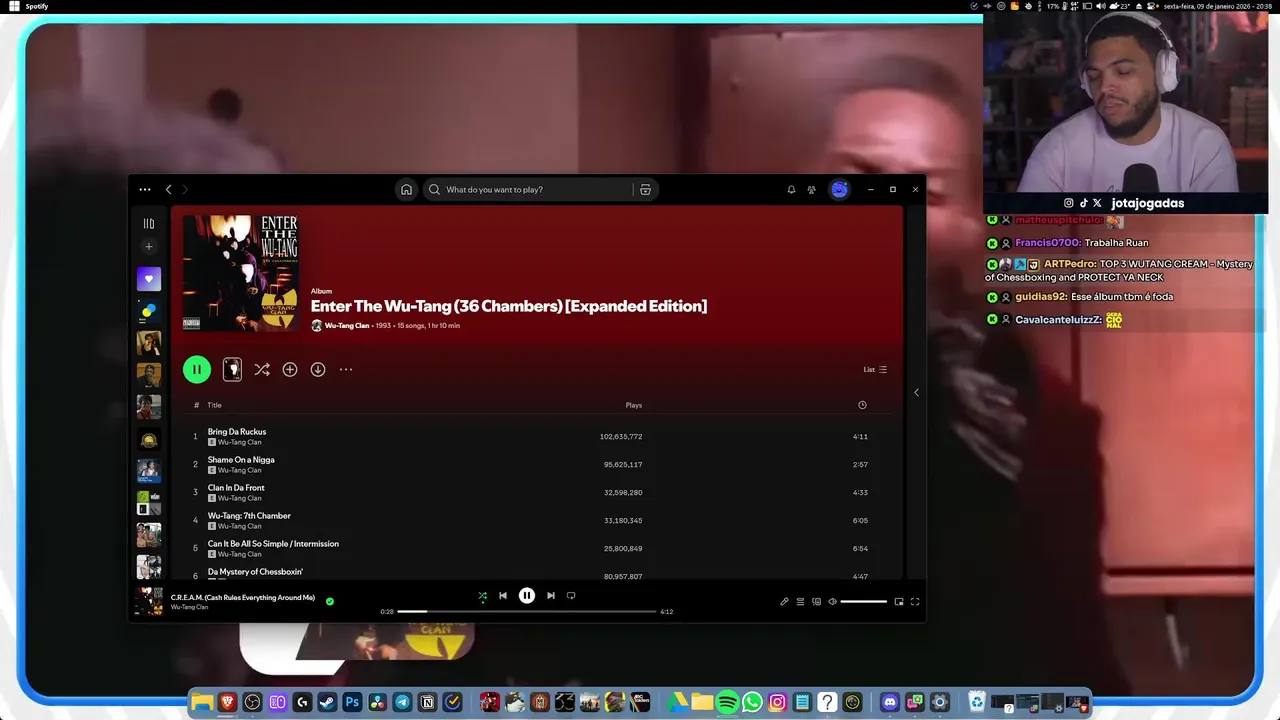The height and width of the screenshot is (720, 1280).
Task: Open the What's New notifications bell
Action: tap(791, 189)
